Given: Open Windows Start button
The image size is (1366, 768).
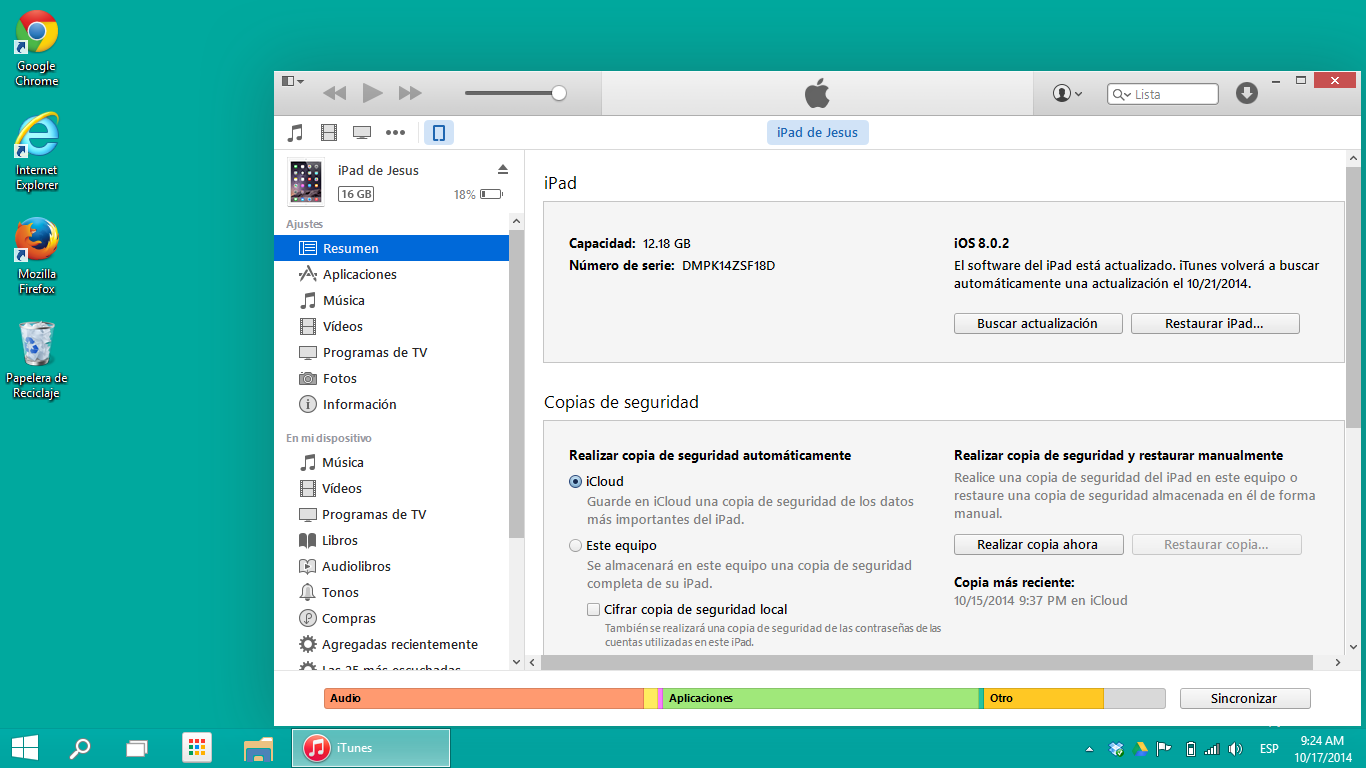Looking at the screenshot, I should (x=24, y=747).
